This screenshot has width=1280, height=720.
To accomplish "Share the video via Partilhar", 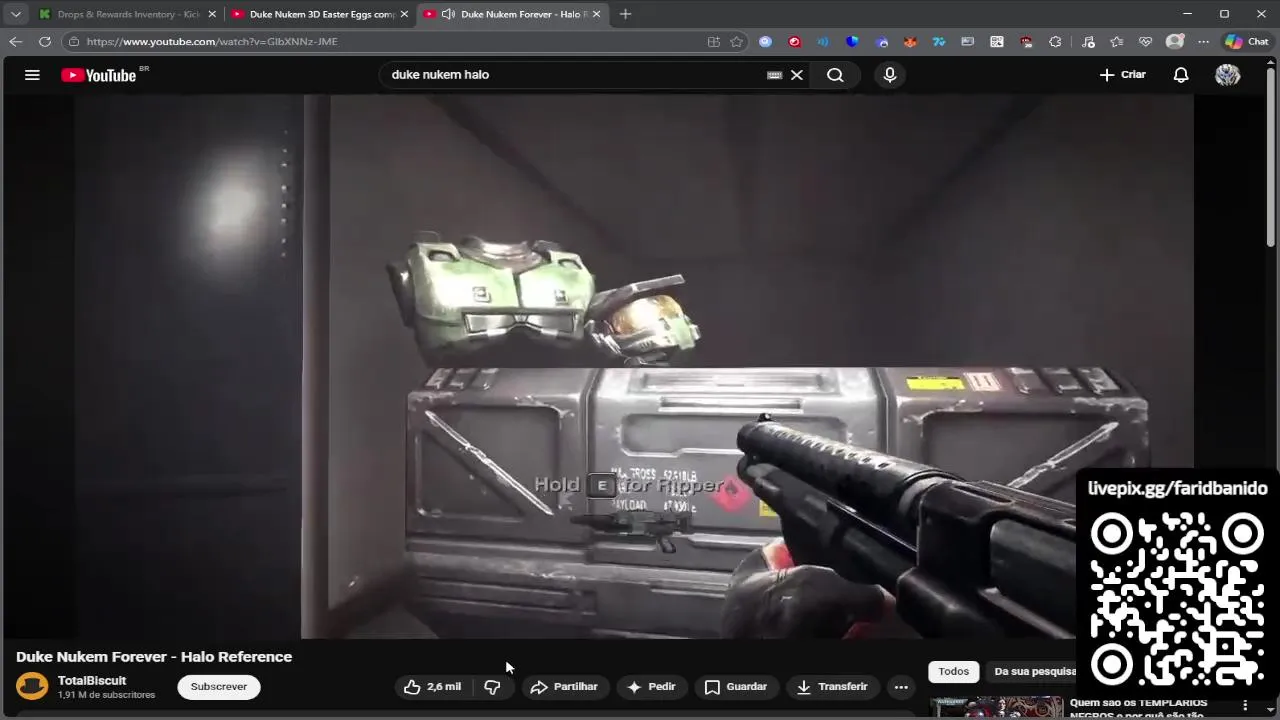I will (564, 687).
